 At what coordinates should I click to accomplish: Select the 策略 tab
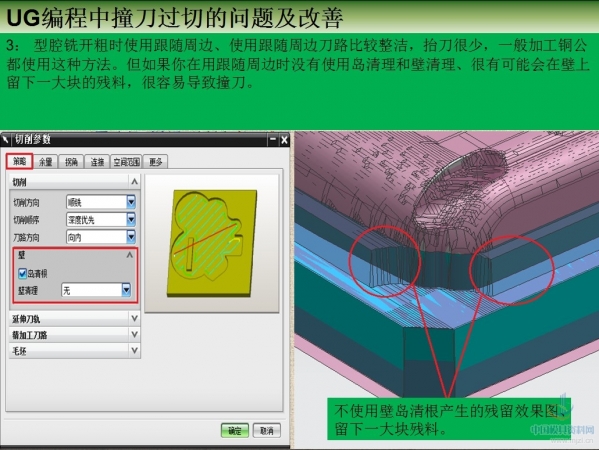tap(19, 162)
